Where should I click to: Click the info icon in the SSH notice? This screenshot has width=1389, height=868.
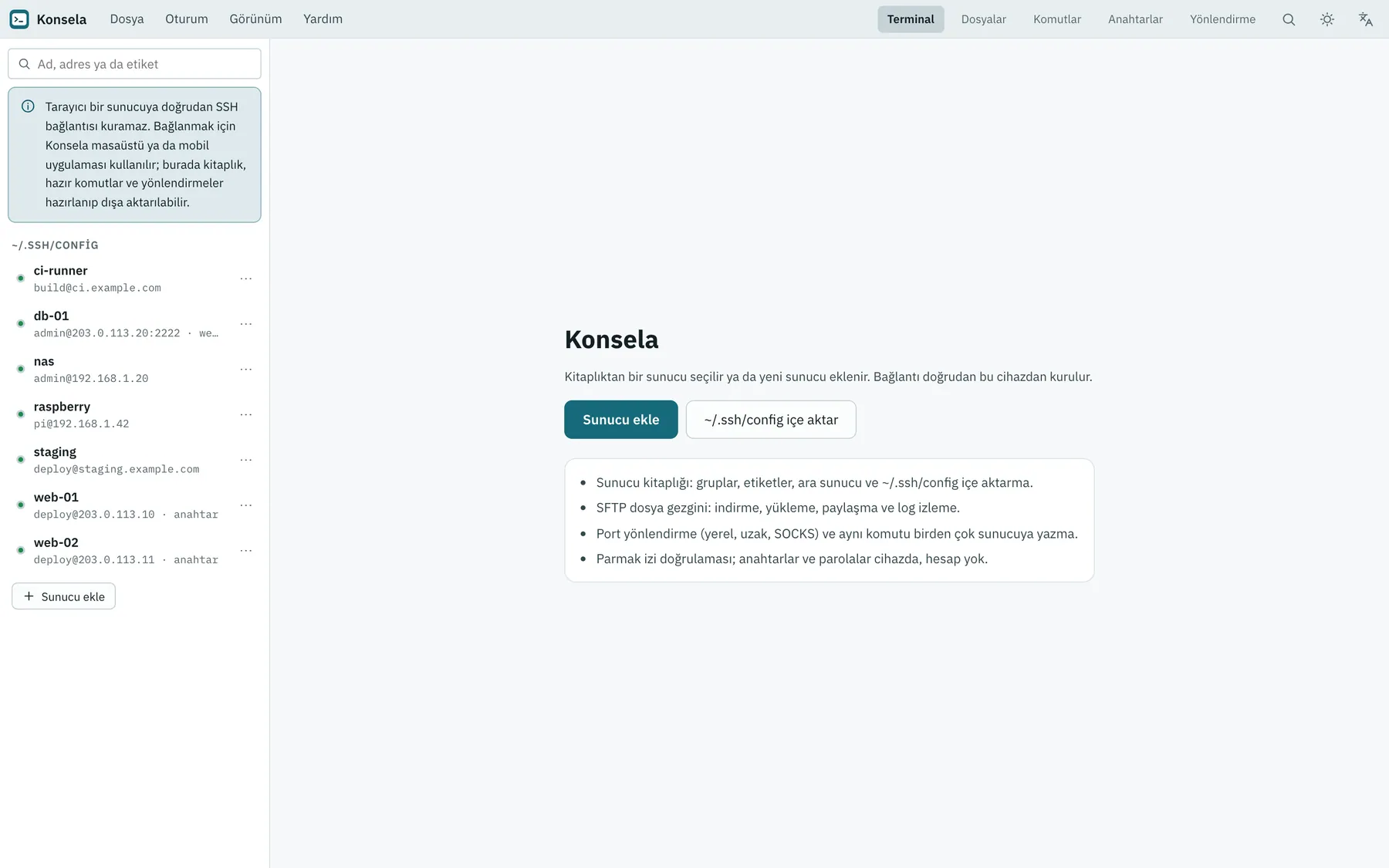[28, 106]
